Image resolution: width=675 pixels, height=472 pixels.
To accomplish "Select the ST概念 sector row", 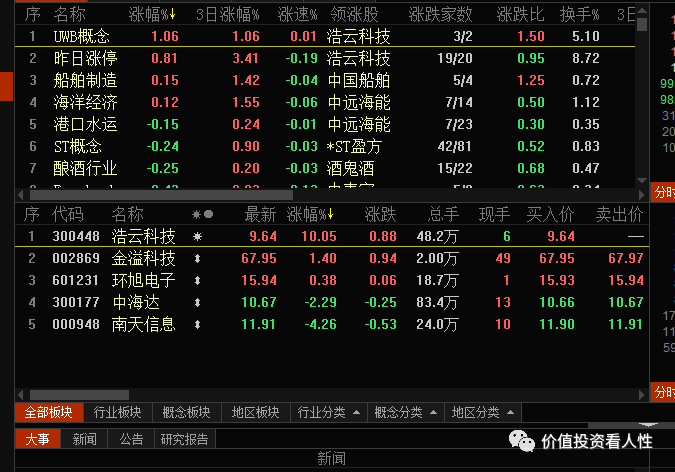I will [x=325, y=146].
